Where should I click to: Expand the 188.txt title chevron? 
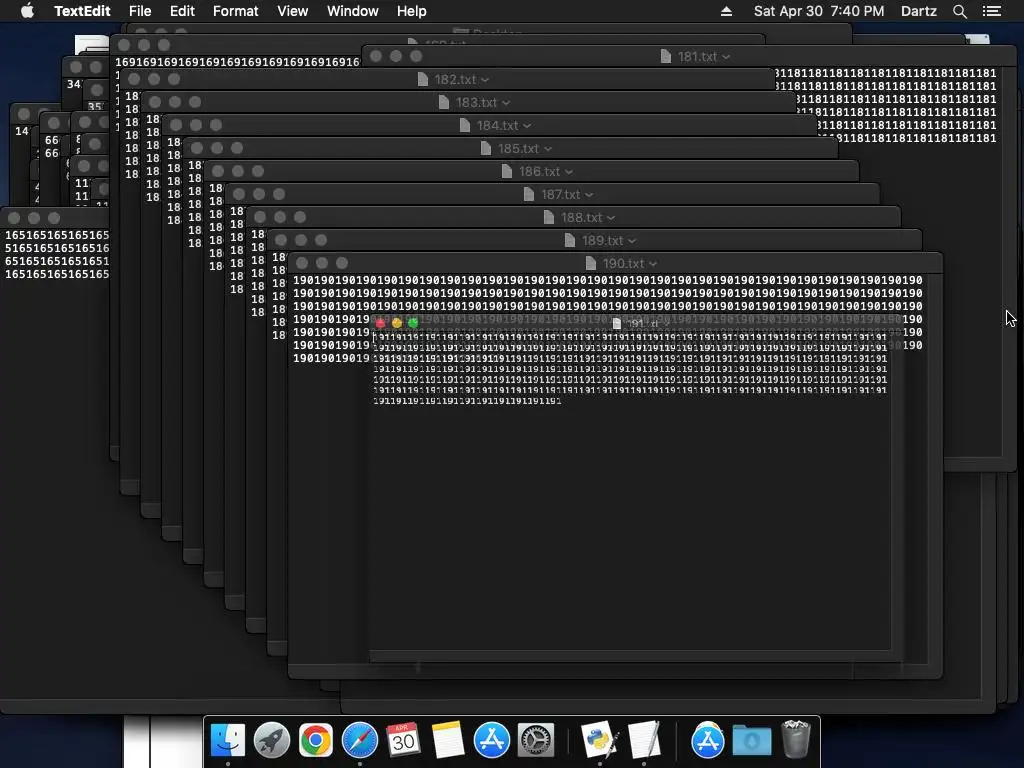tap(611, 217)
